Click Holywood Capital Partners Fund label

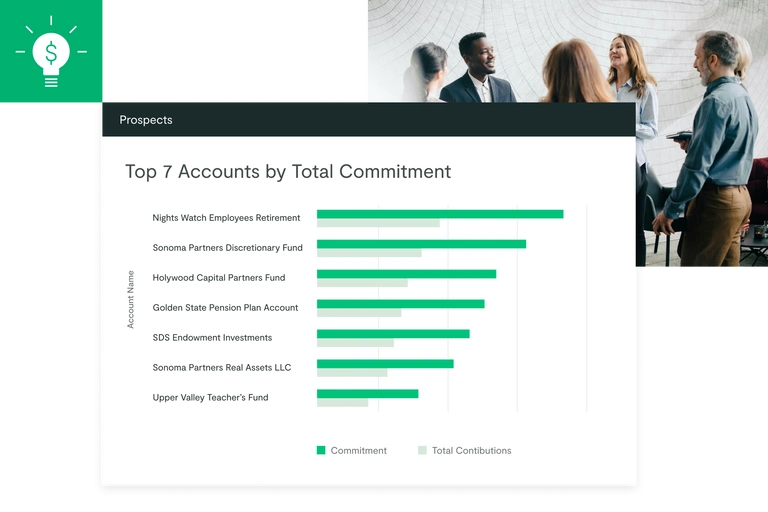pos(218,278)
